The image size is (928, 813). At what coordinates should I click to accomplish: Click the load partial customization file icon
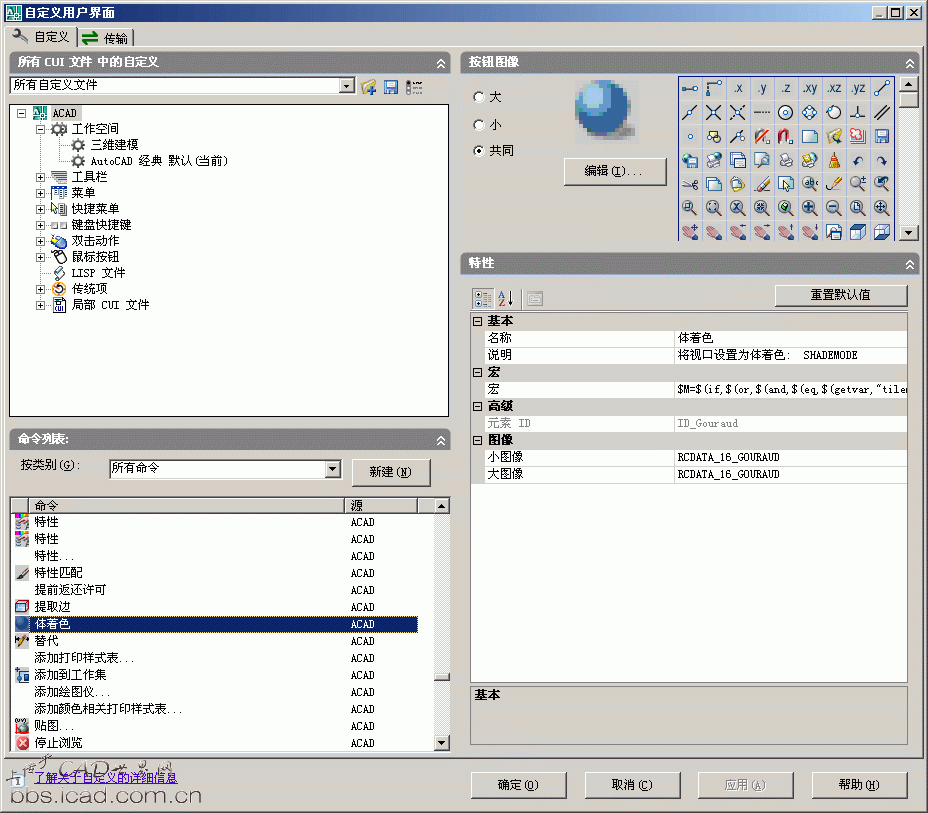tap(369, 87)
